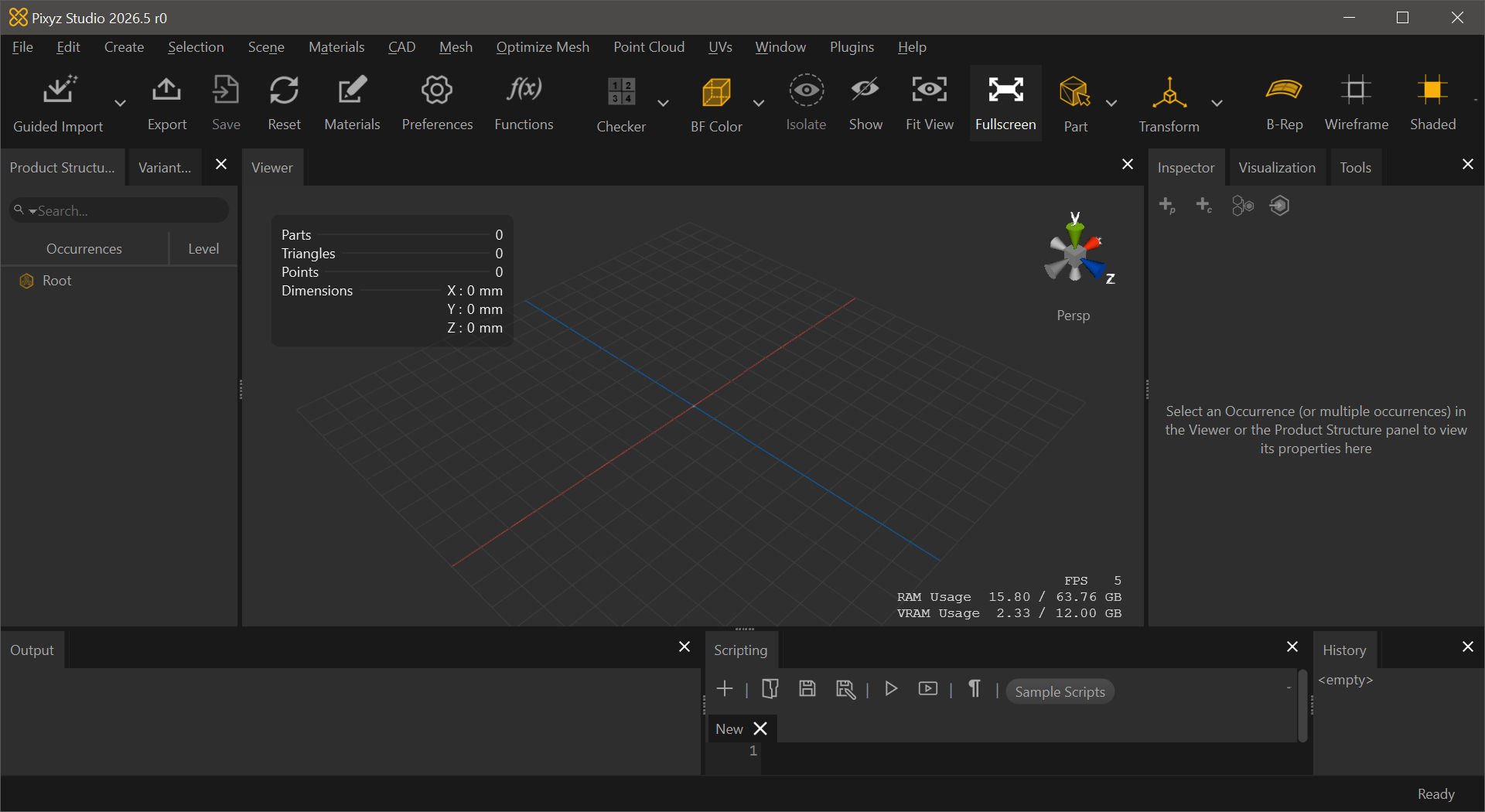Expand the Guided Import dropdown arrow
Screen dimensions: 1485x812
[119, 103]
